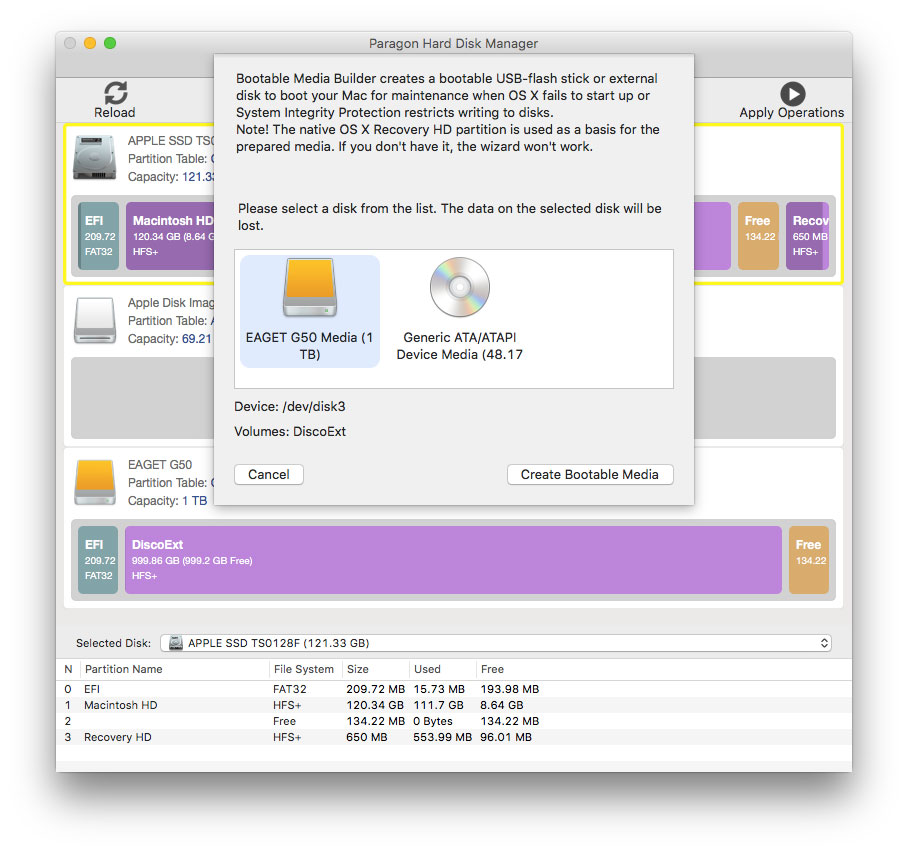Viewport: 908px width, 852px height.
Task: Click the 15.73 MB used cell
Action: [x=439, y=689]
